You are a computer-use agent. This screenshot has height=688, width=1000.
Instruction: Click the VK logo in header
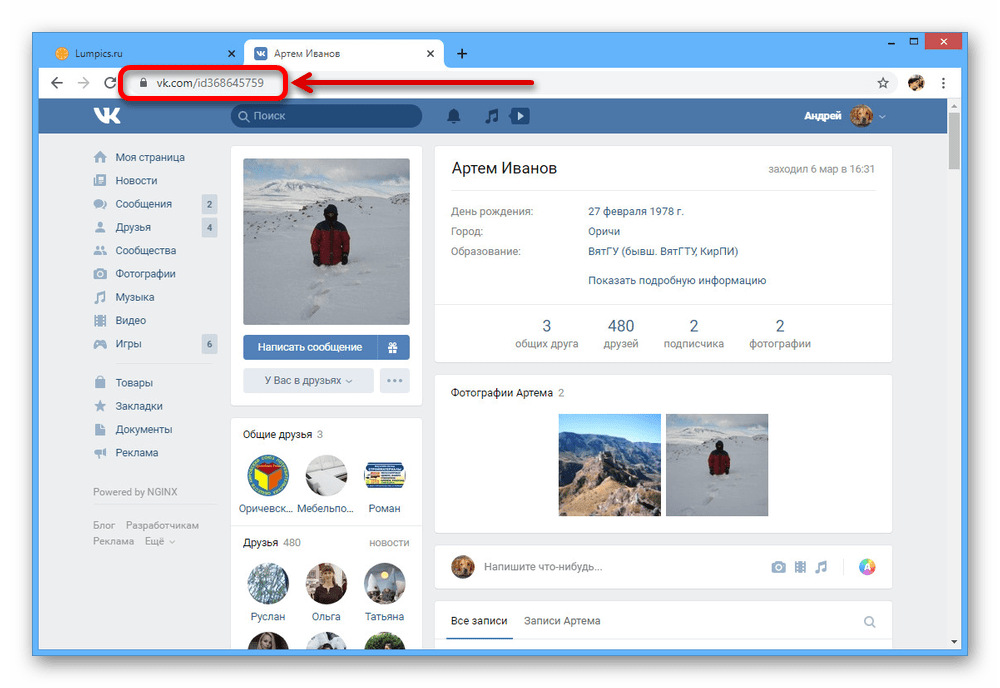(x=107, y=116)
